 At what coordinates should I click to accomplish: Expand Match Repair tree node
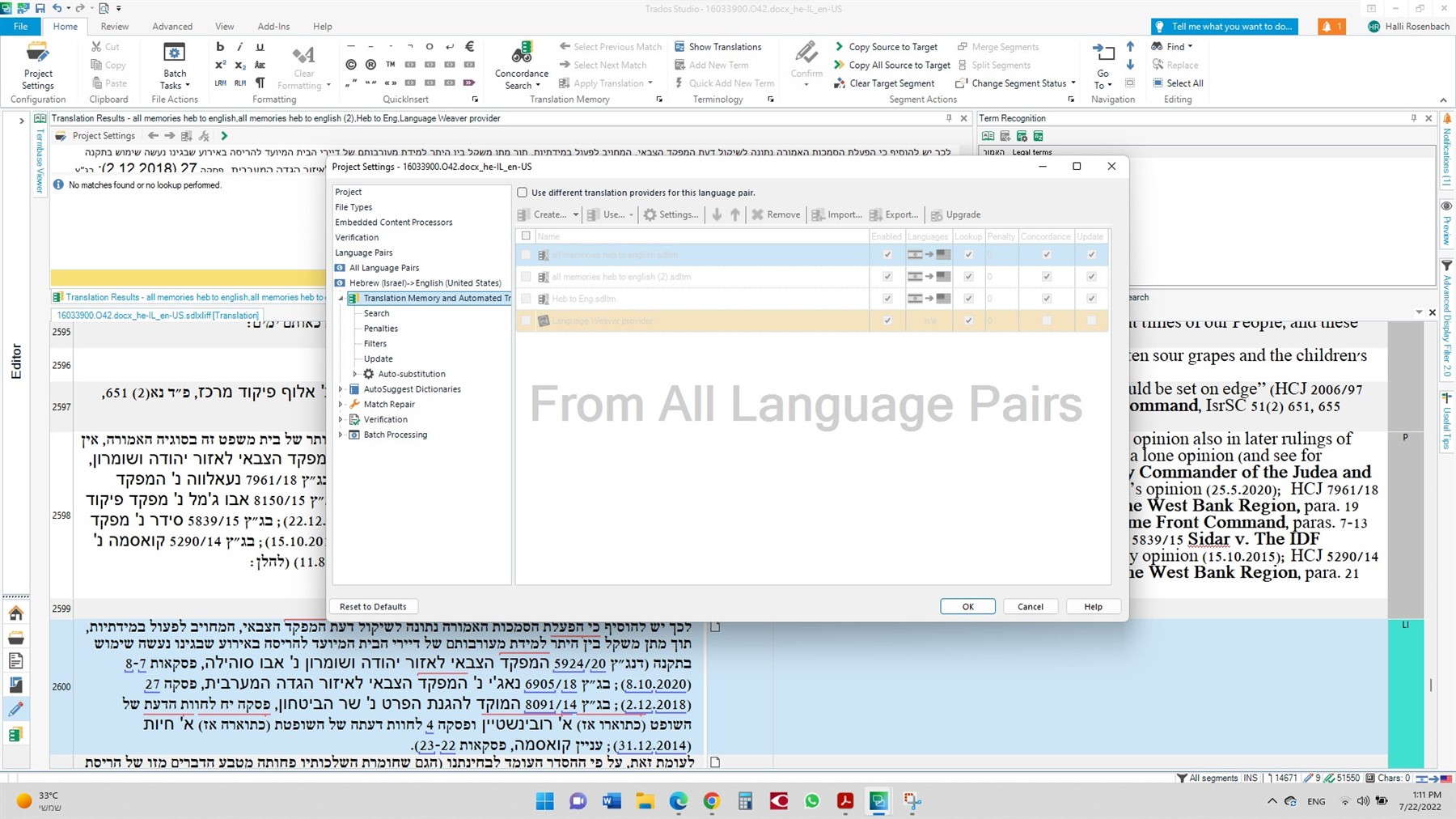point(341,405)
